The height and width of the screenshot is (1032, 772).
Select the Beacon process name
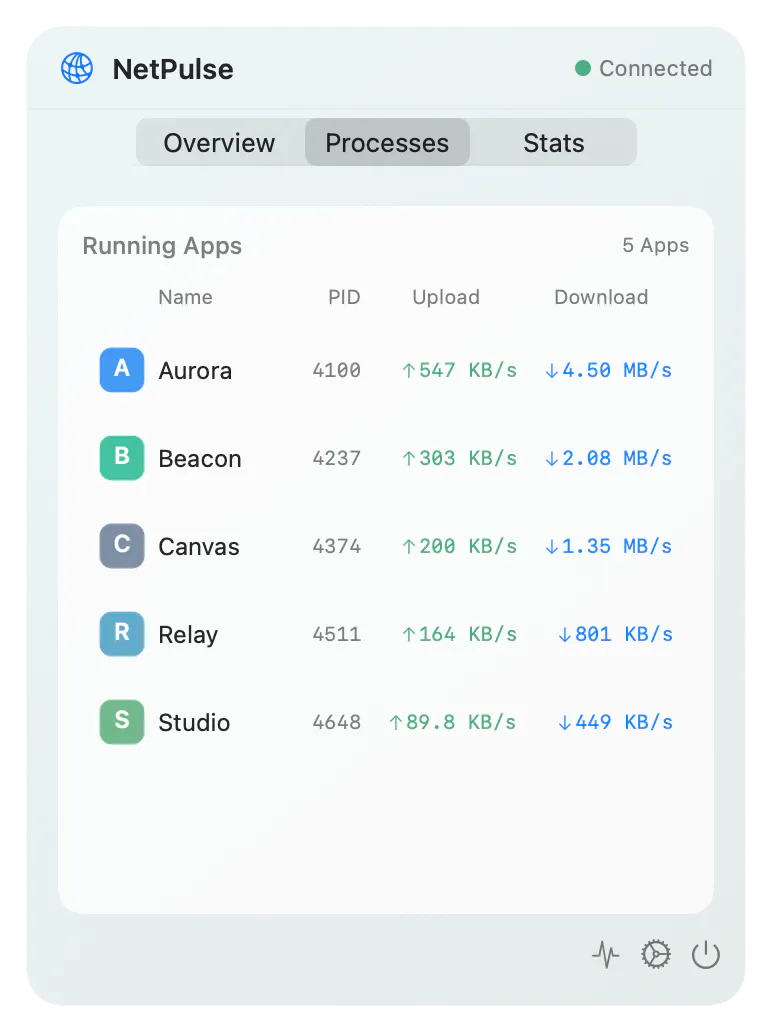click(x=199, y=459)
